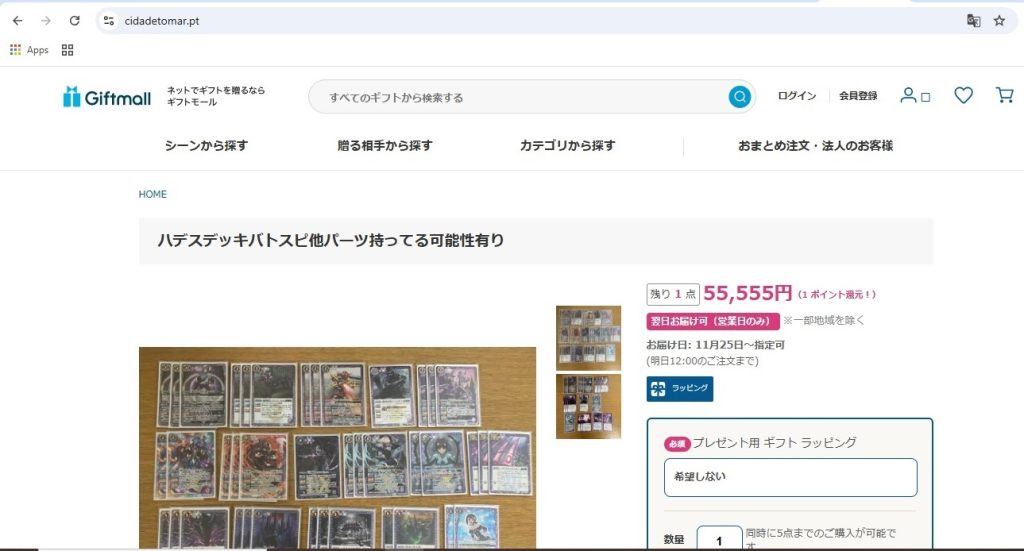
Task: Bookmark this page with the star icon
Action: click(999, 21)
